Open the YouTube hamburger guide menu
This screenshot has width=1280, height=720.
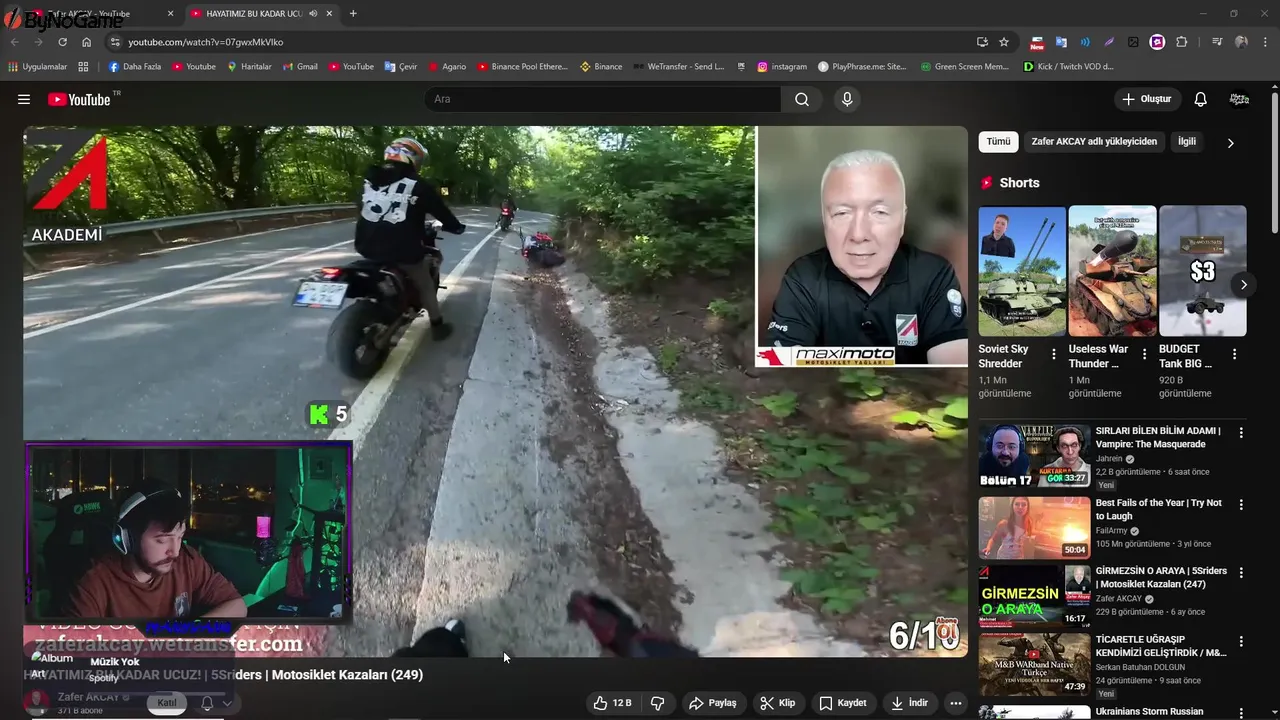24,99
